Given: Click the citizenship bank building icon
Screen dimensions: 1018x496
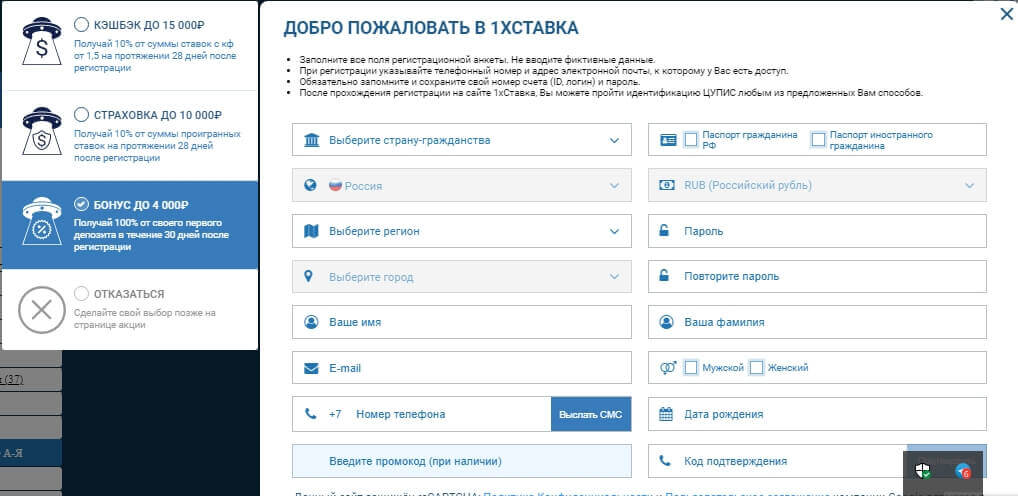Looking at the screenshot, I should [312, 140].
